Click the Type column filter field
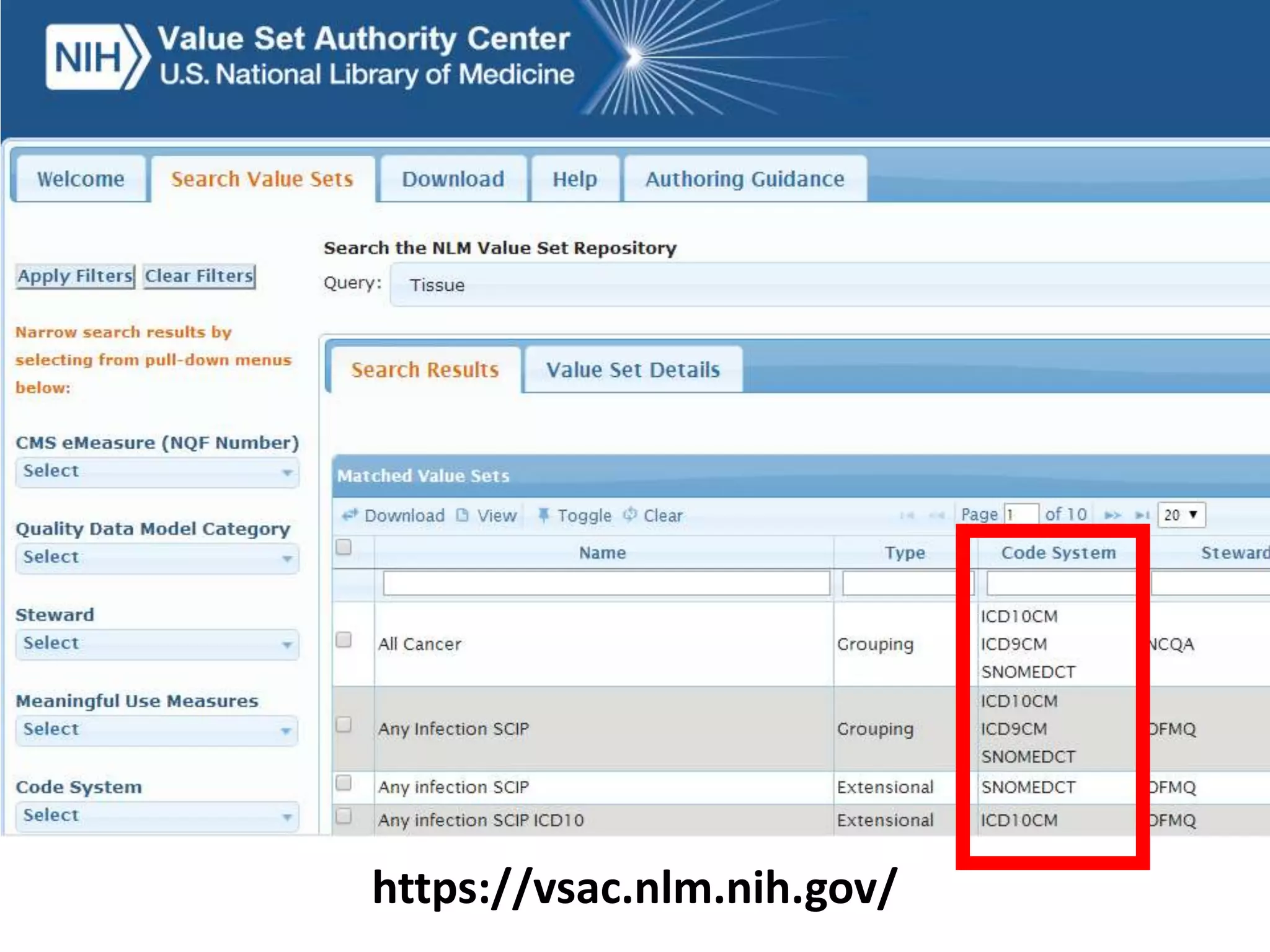The width and height of the screenshot is (1270, 952). click(908, 583)
